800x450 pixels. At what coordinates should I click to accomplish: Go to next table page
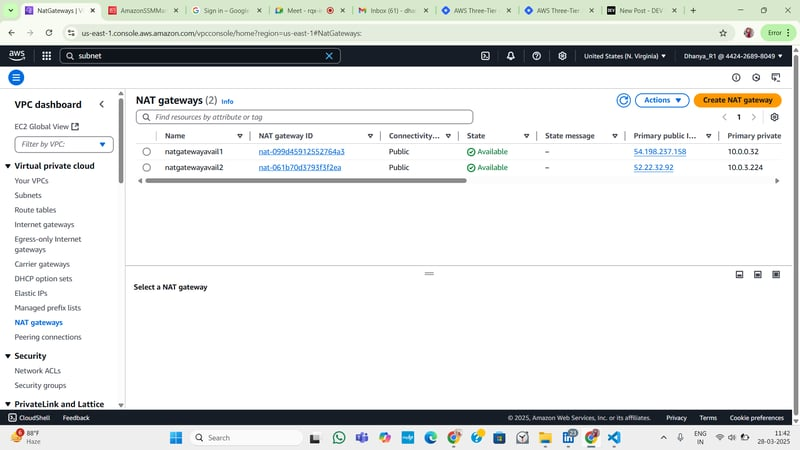click(754, 117)
